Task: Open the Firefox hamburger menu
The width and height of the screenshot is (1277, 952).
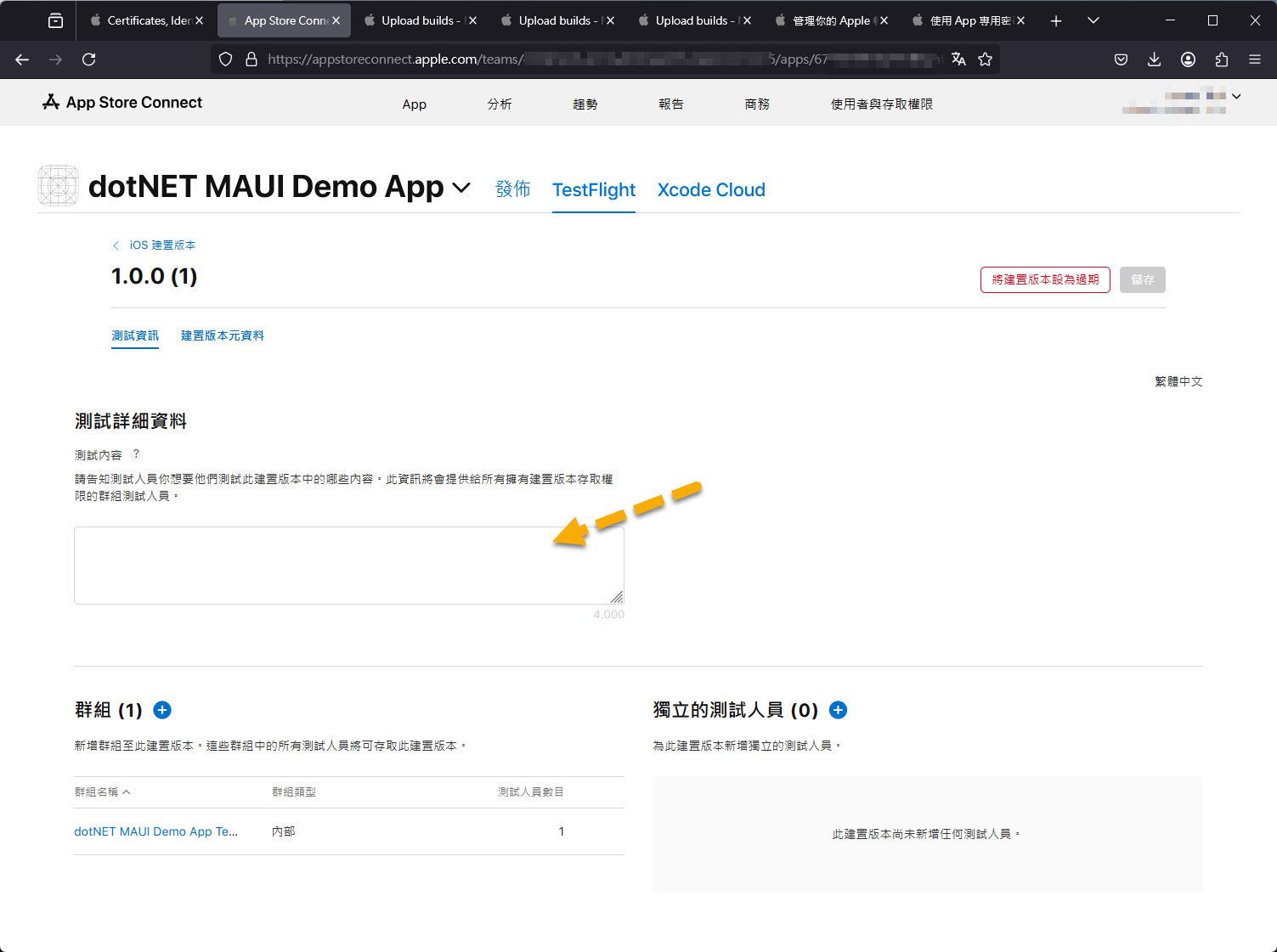Action: 1254,59
